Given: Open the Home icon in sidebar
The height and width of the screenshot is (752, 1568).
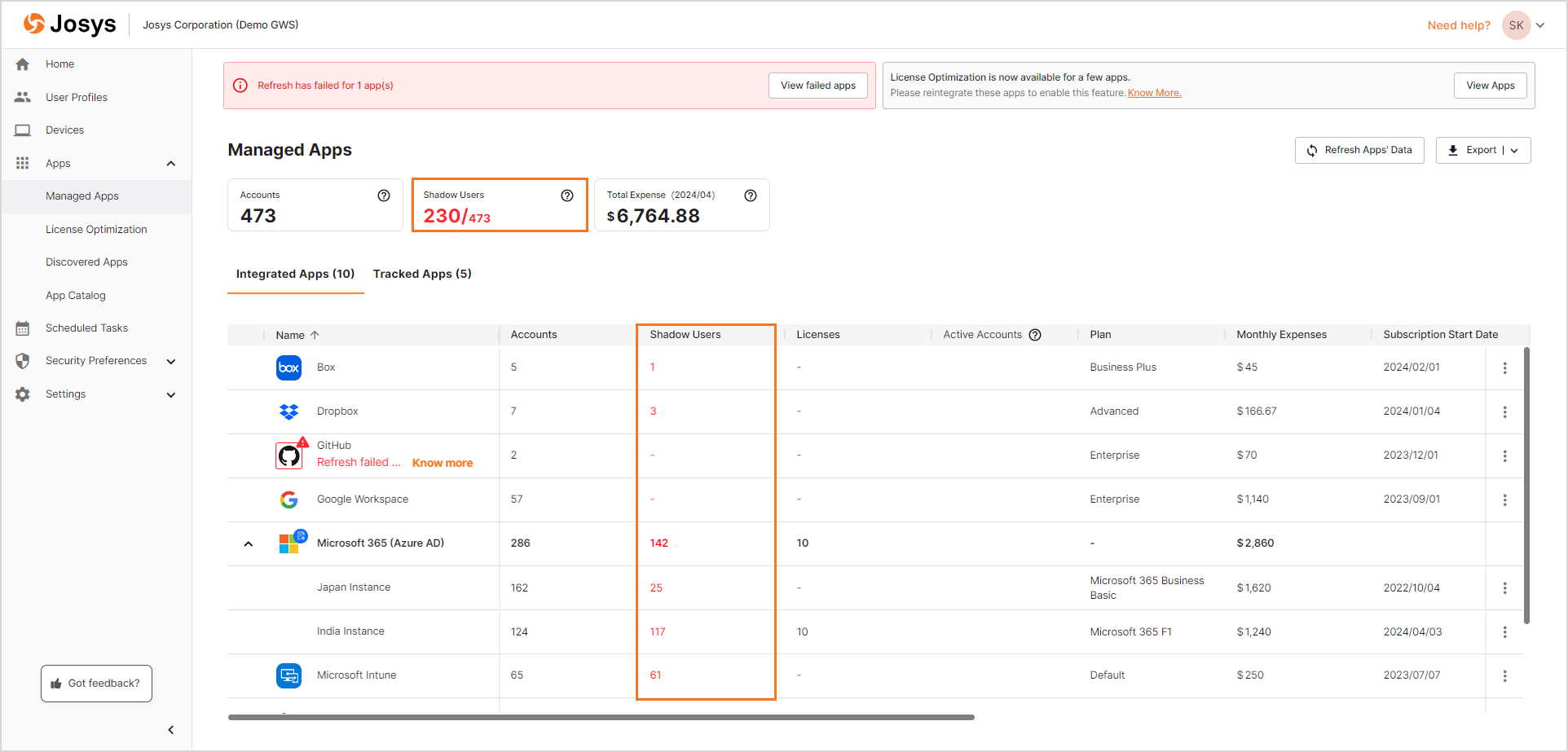Looking at the screenshot, I should pos(23,64).
